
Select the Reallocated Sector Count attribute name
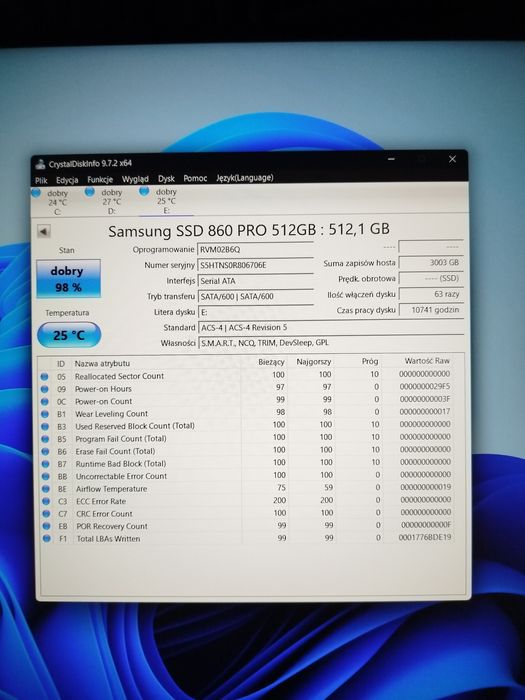click(119, 376)
